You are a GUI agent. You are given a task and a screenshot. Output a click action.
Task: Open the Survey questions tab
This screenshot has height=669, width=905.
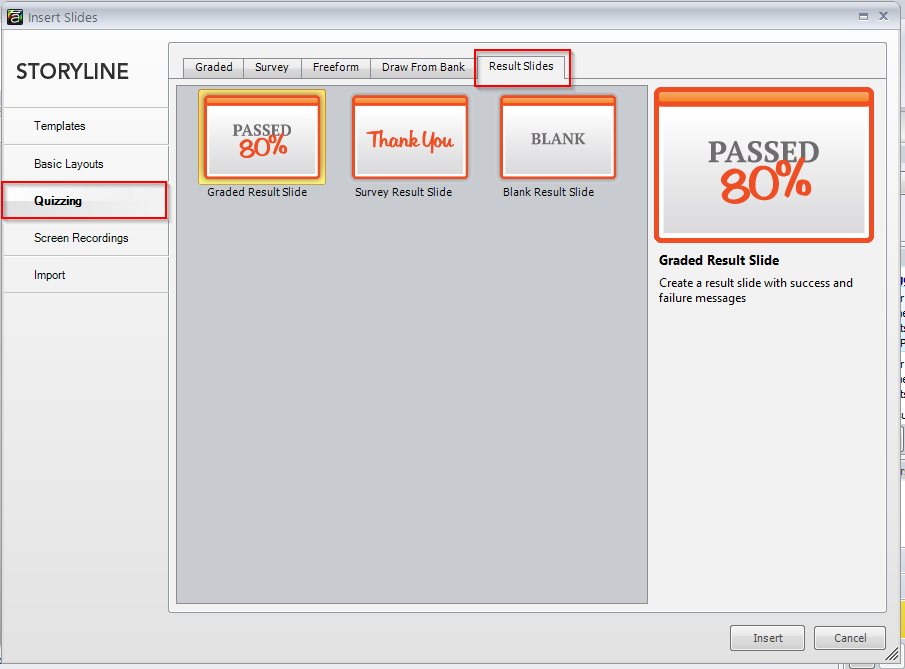[272, 67]
